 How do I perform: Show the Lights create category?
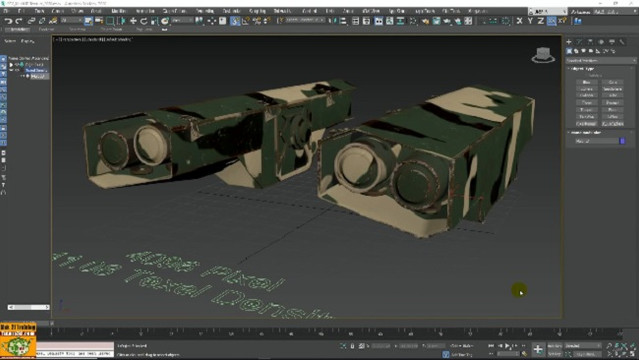click(x=583, y=51)
